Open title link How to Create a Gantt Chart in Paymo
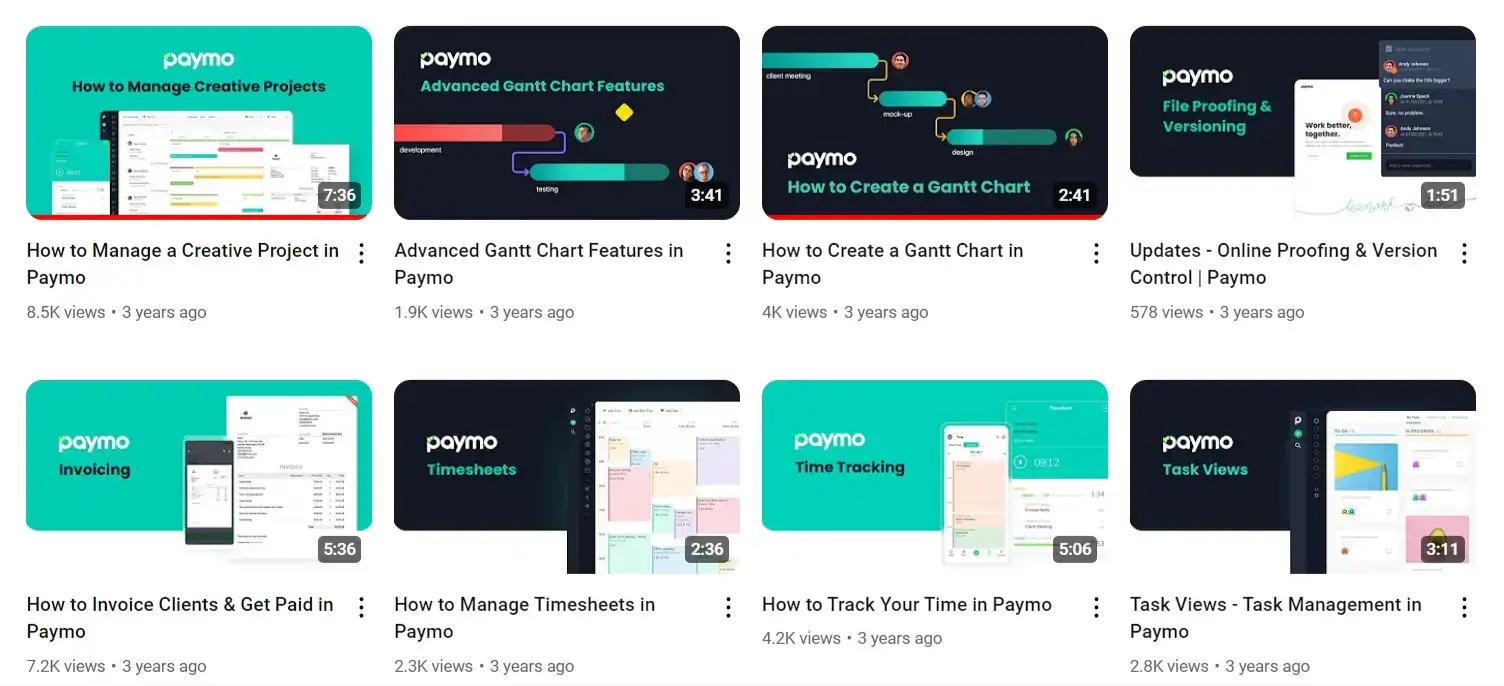The width and height of the screenshot is (1504, 686). pos(893,264)
